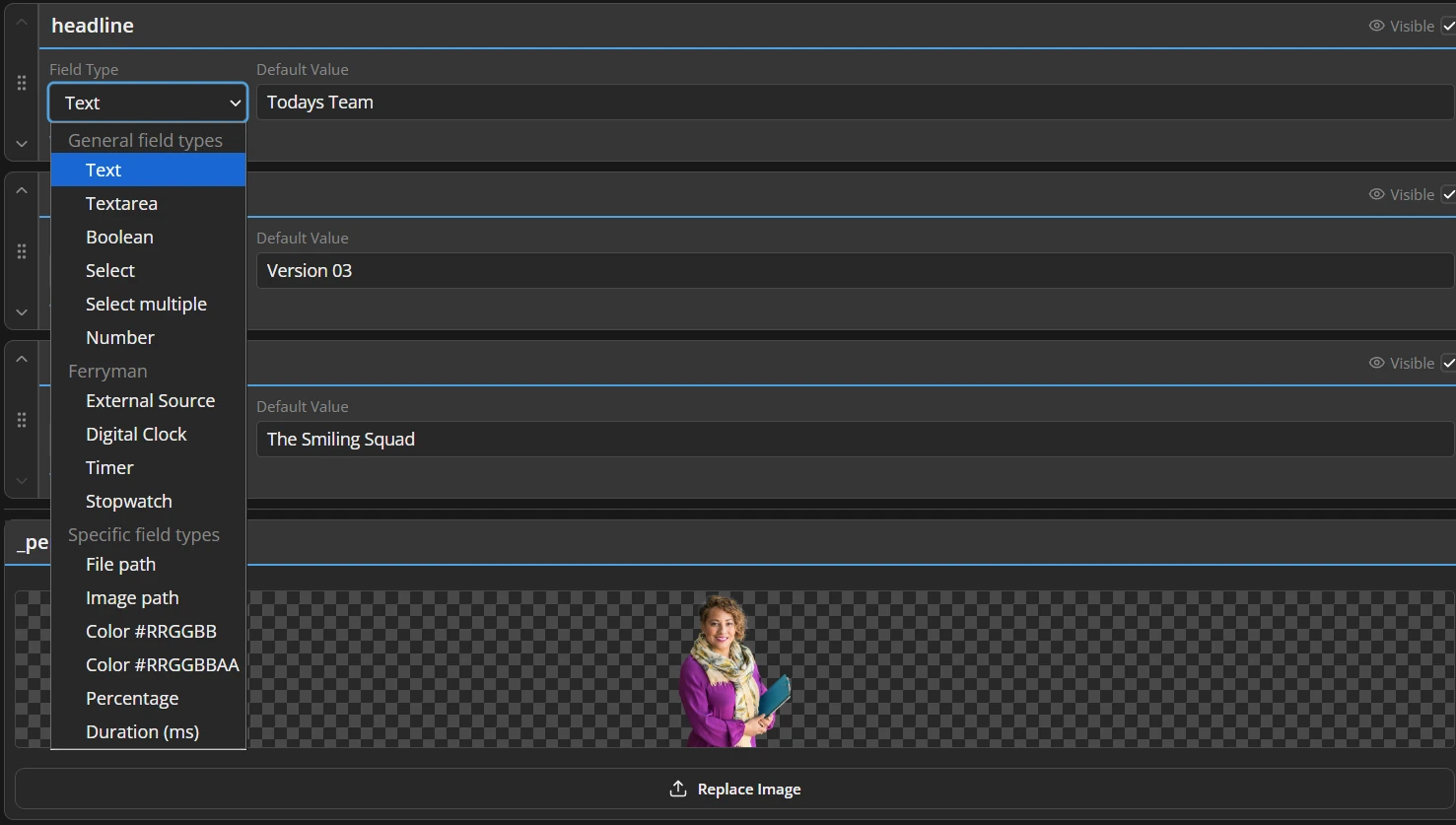The width and height of the screenshot is (1456, 825).
Task: Choose Image path field type
Action: 148,597
